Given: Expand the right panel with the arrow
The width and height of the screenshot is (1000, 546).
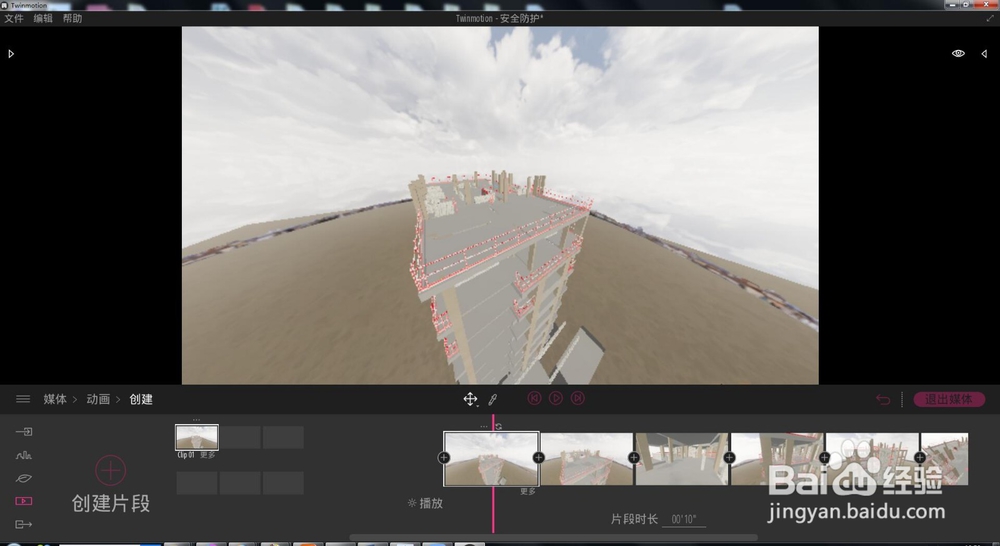Looking at the screenshot, I should click(x=984, y=54).
